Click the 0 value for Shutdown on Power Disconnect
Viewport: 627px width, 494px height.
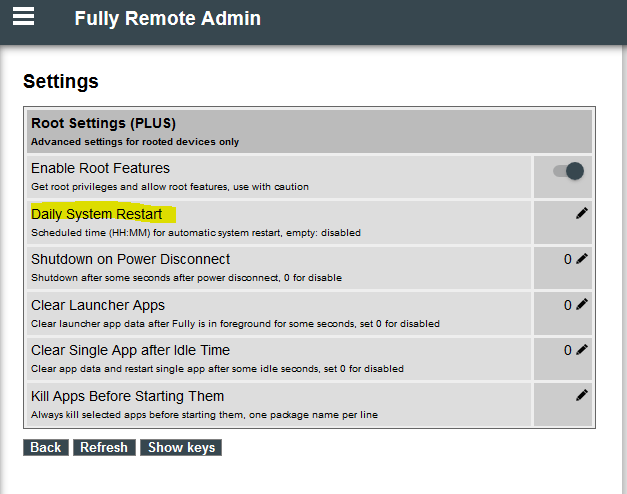[567, 259]
